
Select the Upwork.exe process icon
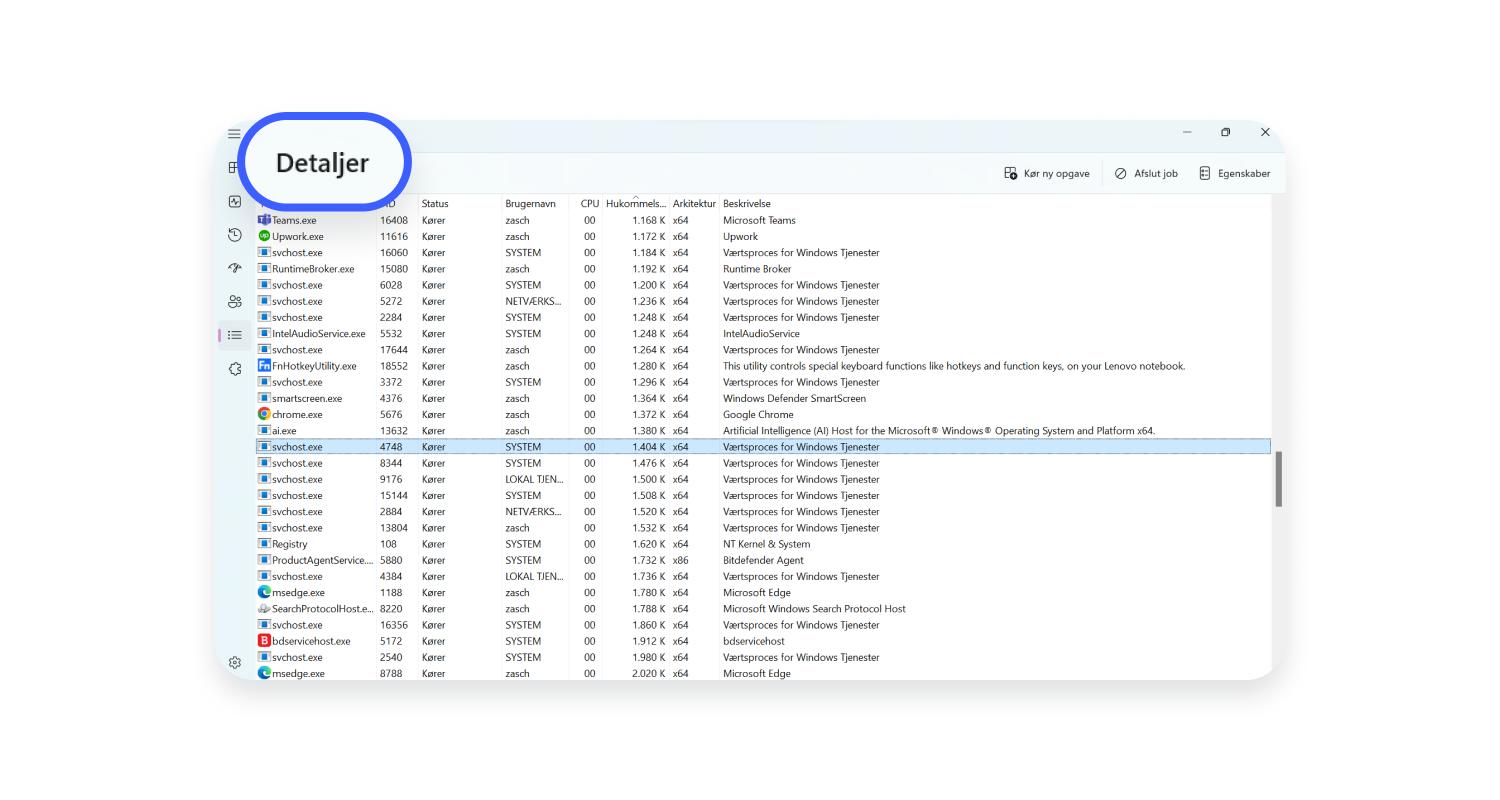tap(264, 237)
